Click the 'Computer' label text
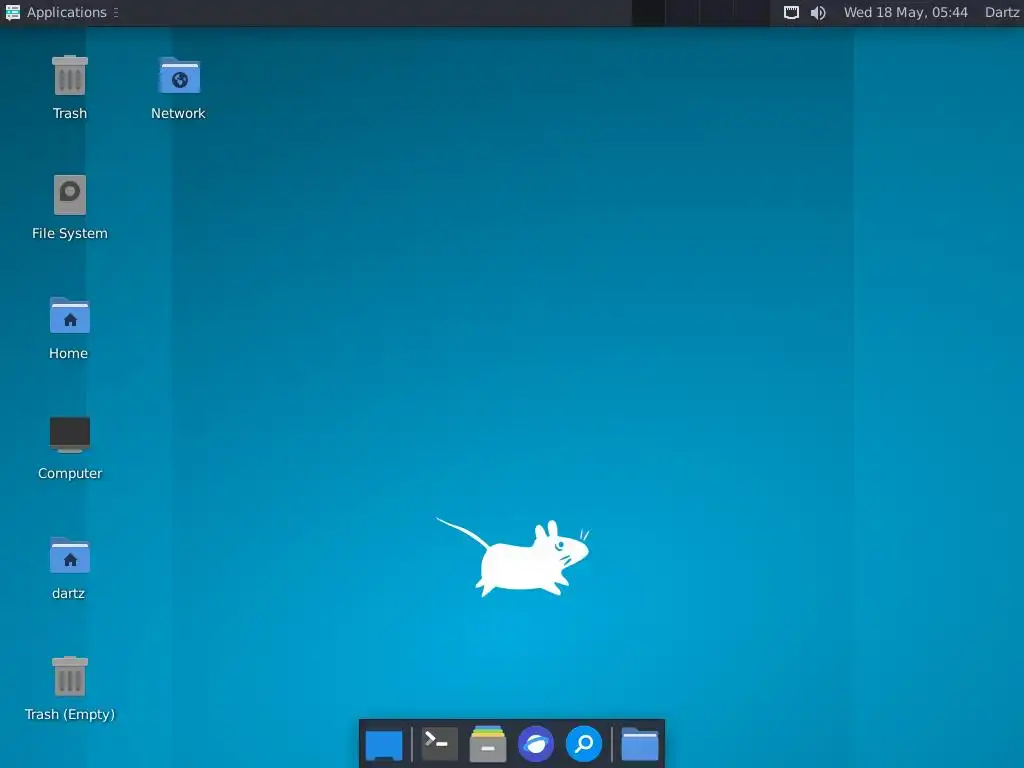The width and height of the screenshot is (1024, 768). click(x=70, y=473)
